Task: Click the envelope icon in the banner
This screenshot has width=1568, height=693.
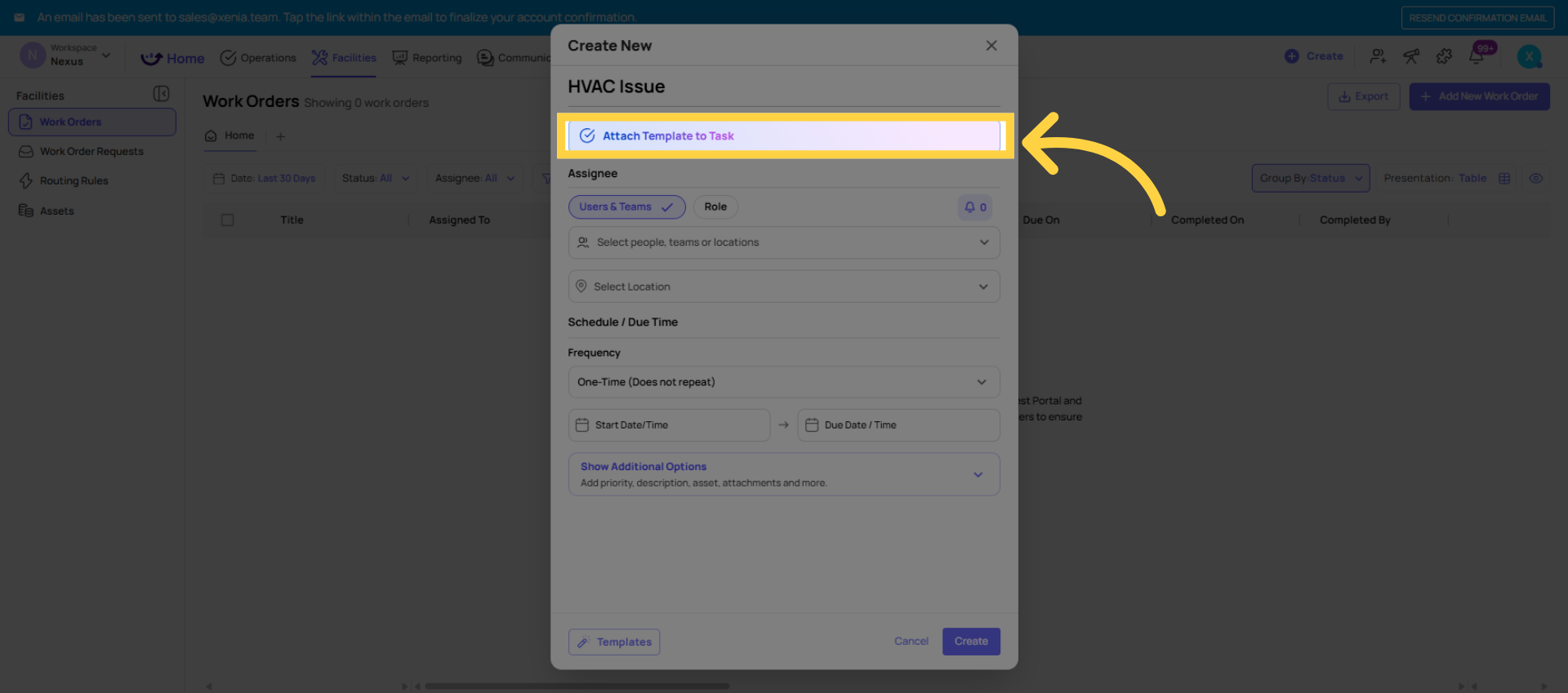Action: click(x=19, y=17)
